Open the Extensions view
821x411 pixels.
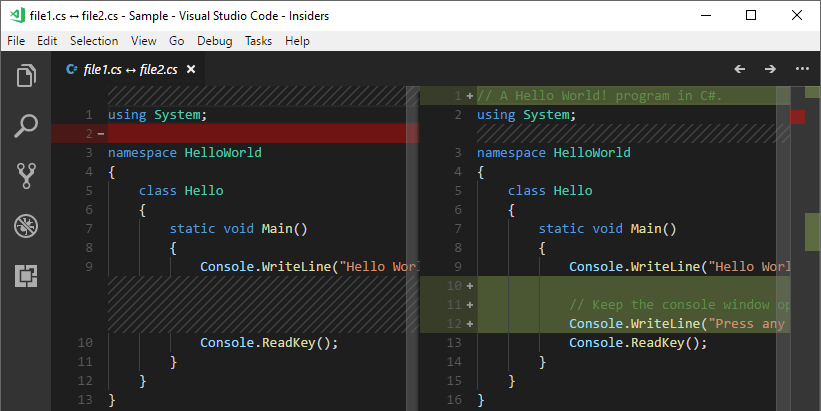[26, 276]
